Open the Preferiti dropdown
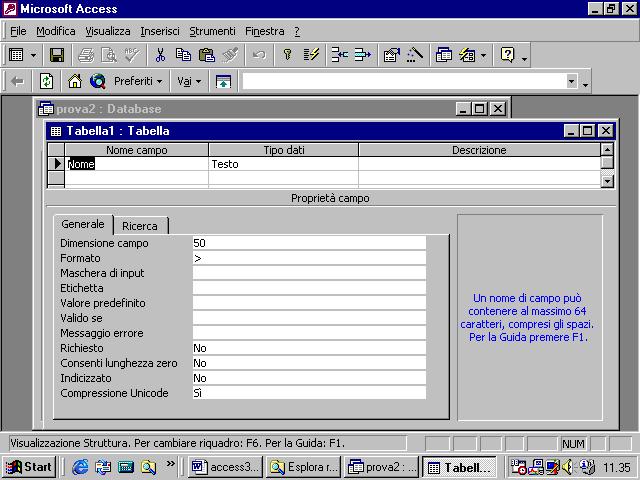Image resolution: width=640 pixels, height=480 pixels. [138, 82]
